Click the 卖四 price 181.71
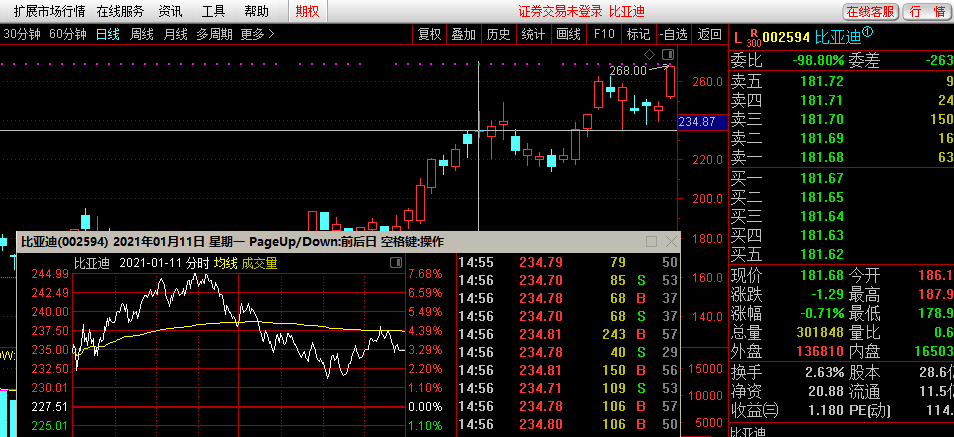This screenshot has height=437, width=954. pos(822,100)
